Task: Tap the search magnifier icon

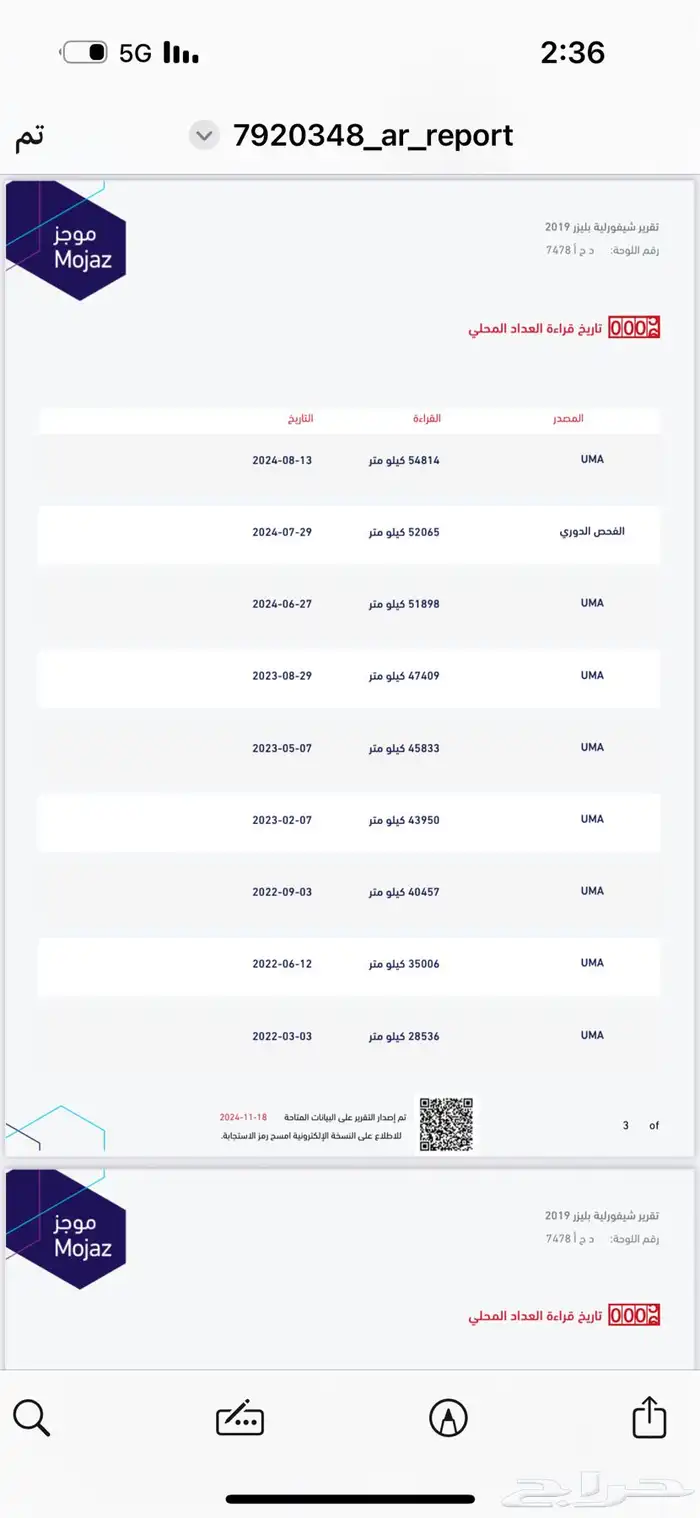Action: coord(31,1417)
